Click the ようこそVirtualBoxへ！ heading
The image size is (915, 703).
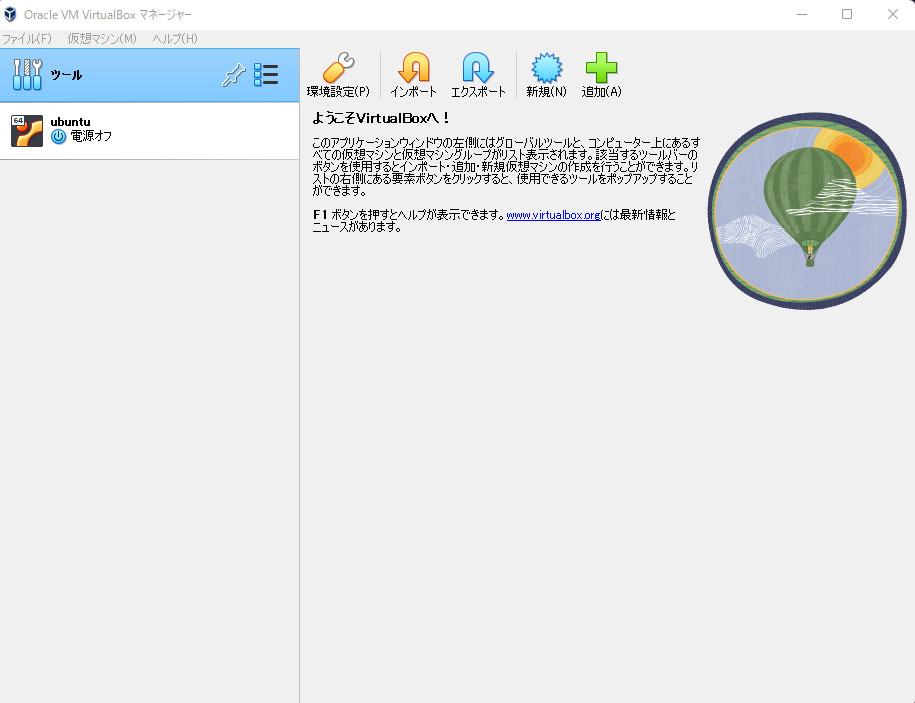[380, 118]
